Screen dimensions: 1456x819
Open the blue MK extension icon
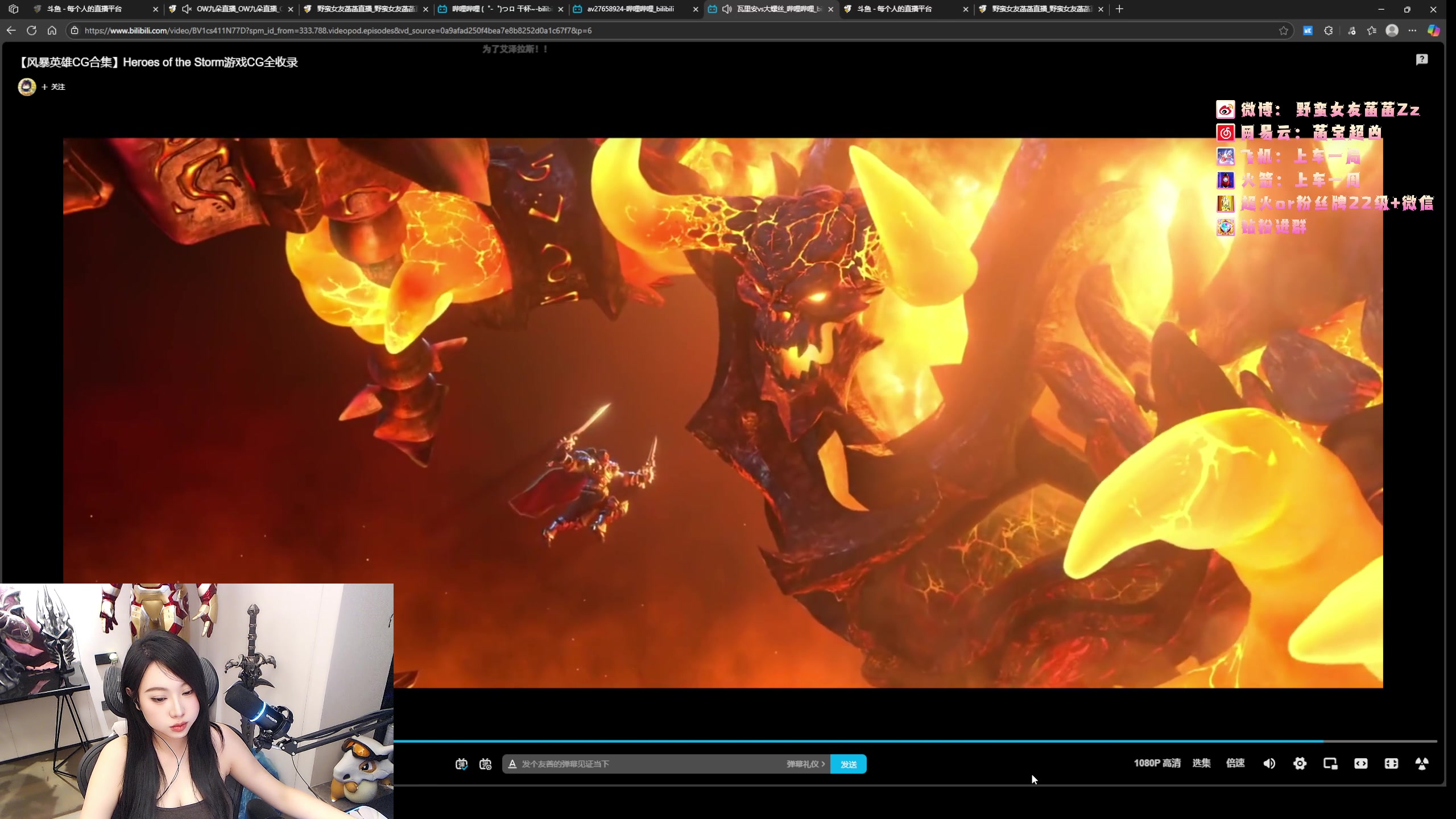click(x=1308, y=31)
